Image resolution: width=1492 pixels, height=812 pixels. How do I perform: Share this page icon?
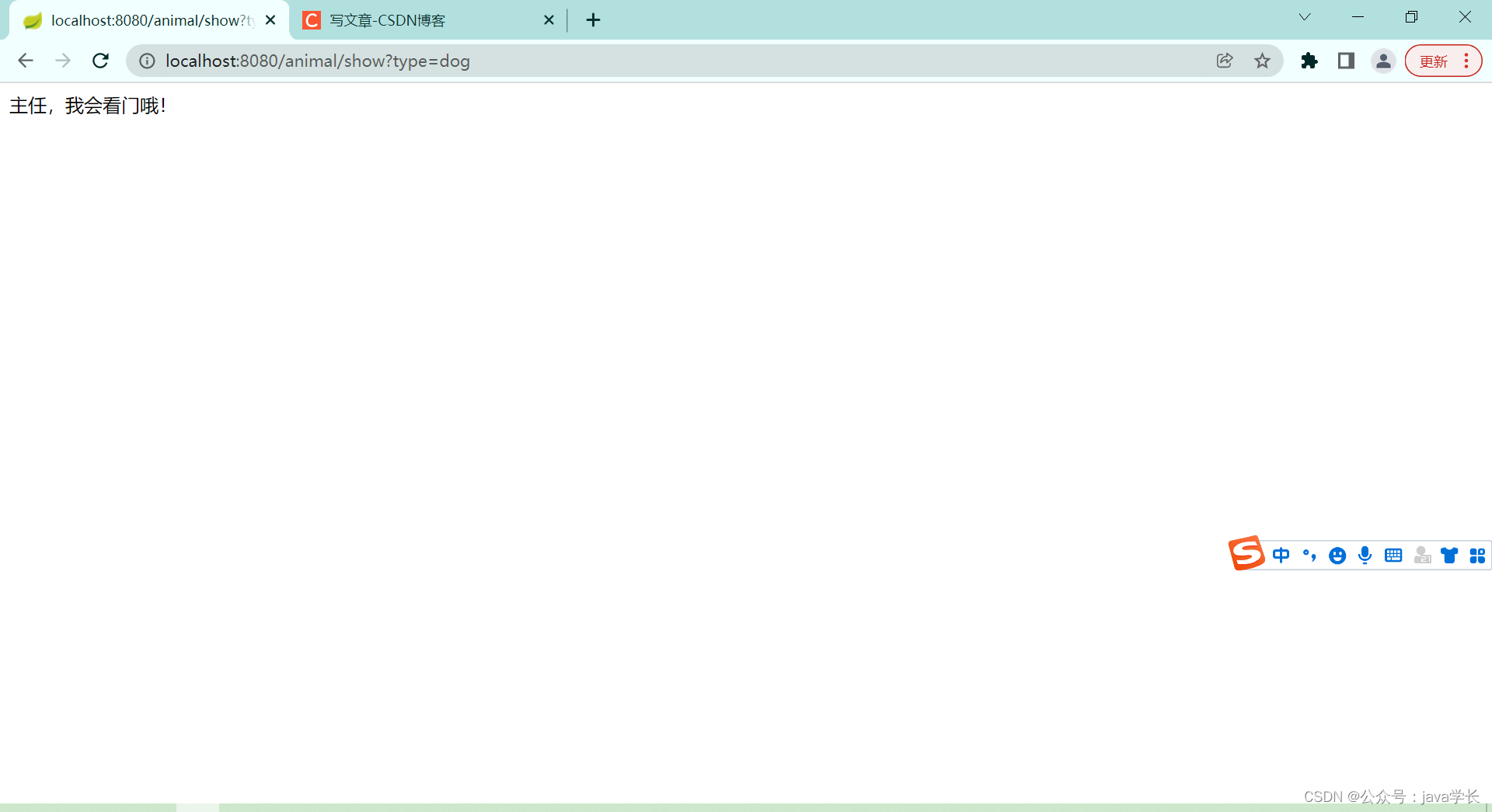(x=1225, y=61)
